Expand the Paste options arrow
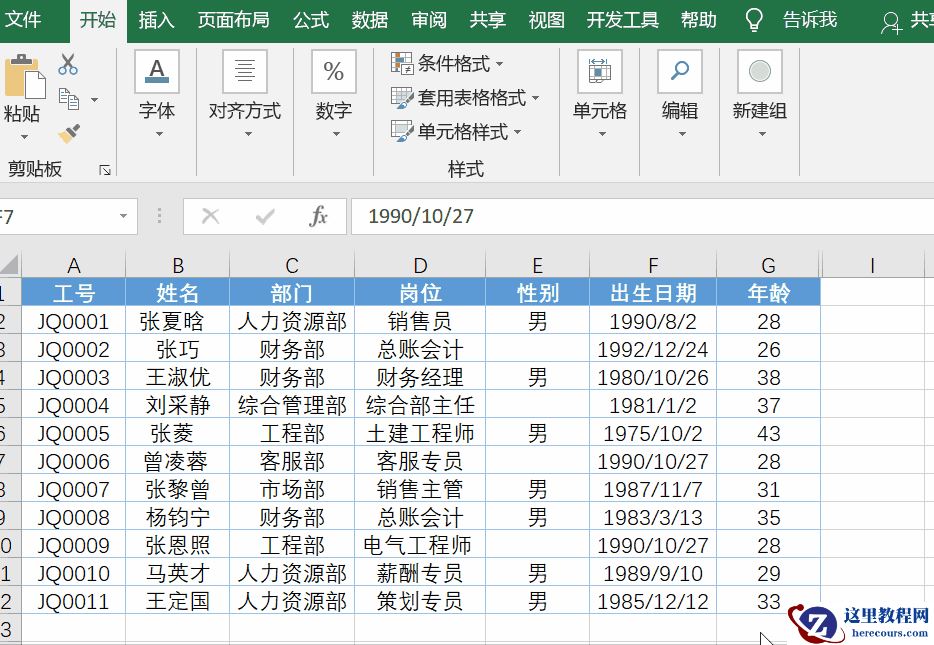934x645 pixels. pos(24,137)
